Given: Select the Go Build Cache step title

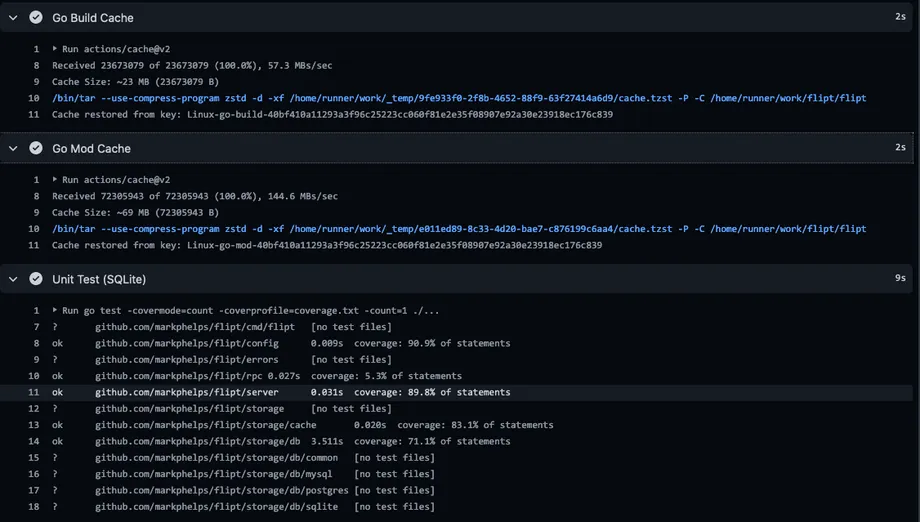Looking at the screenshot, I should click(93, 18).
